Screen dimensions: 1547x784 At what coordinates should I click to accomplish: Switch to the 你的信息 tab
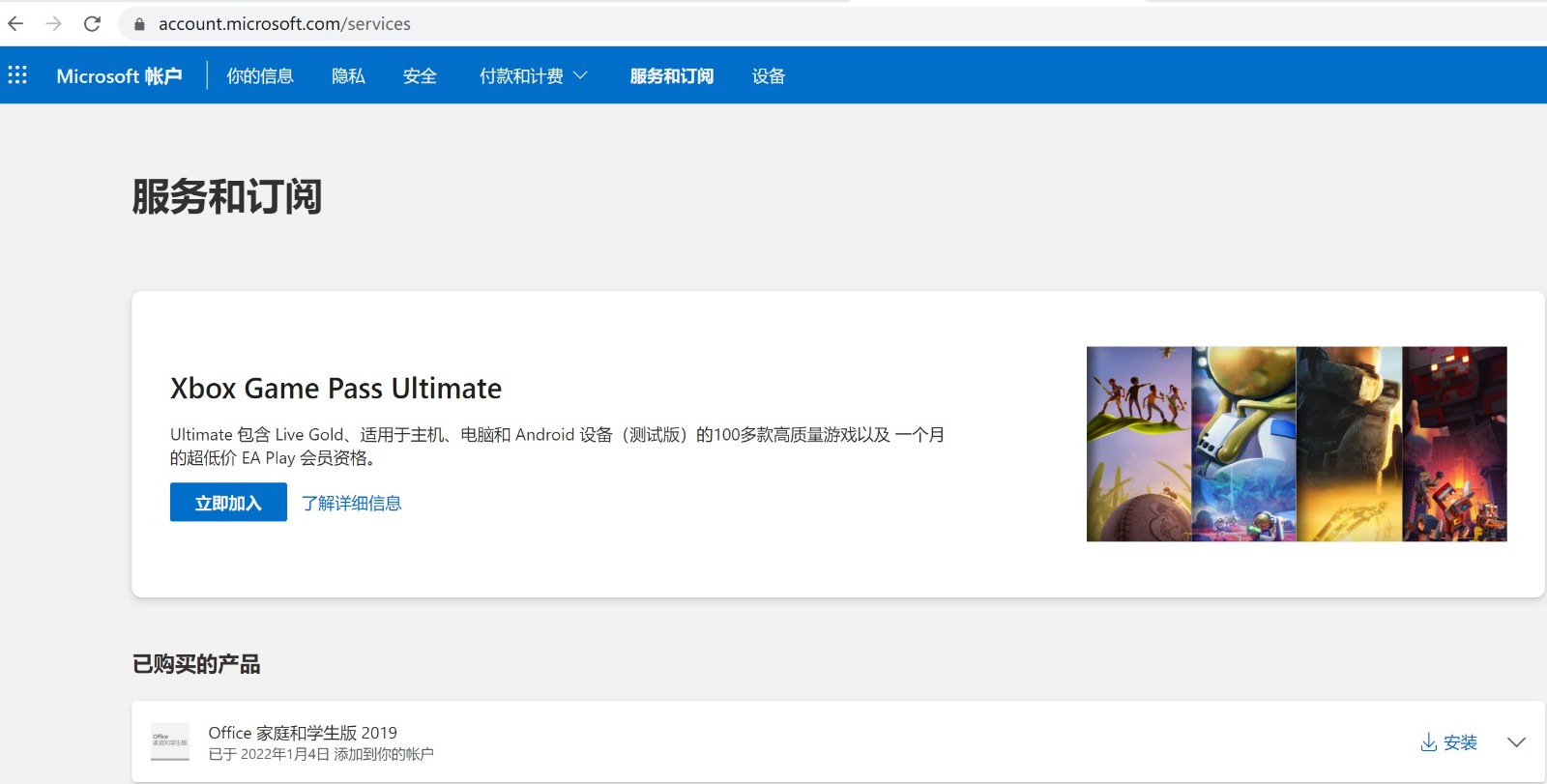point(260,76)
